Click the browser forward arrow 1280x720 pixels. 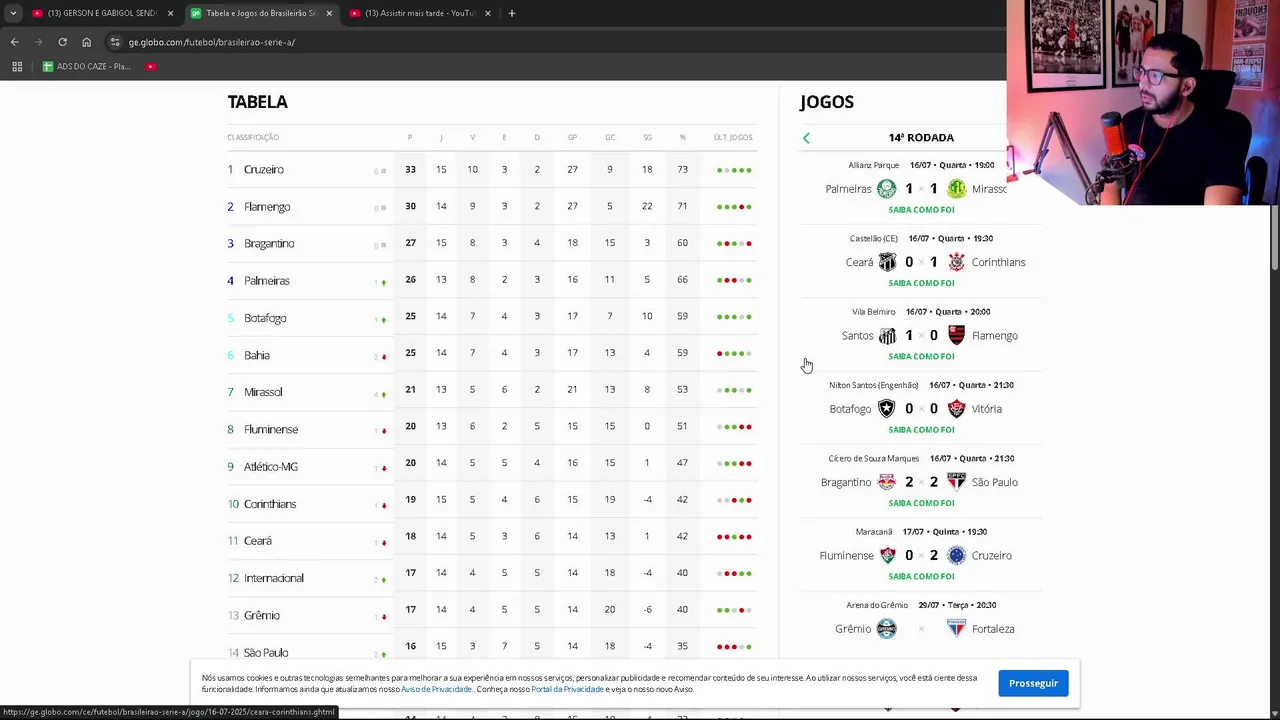[x=38, y=42]
